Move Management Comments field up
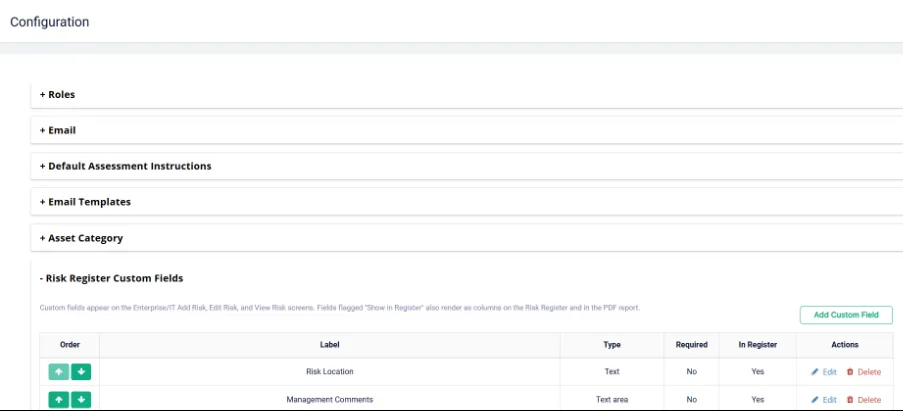The height and width of the screenshot is (411, 903). (59, 399)
